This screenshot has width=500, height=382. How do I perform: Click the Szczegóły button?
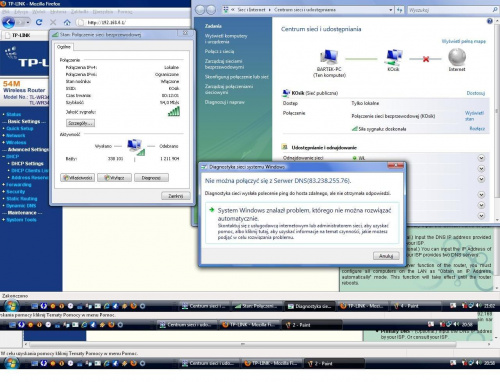coord(80,123)
